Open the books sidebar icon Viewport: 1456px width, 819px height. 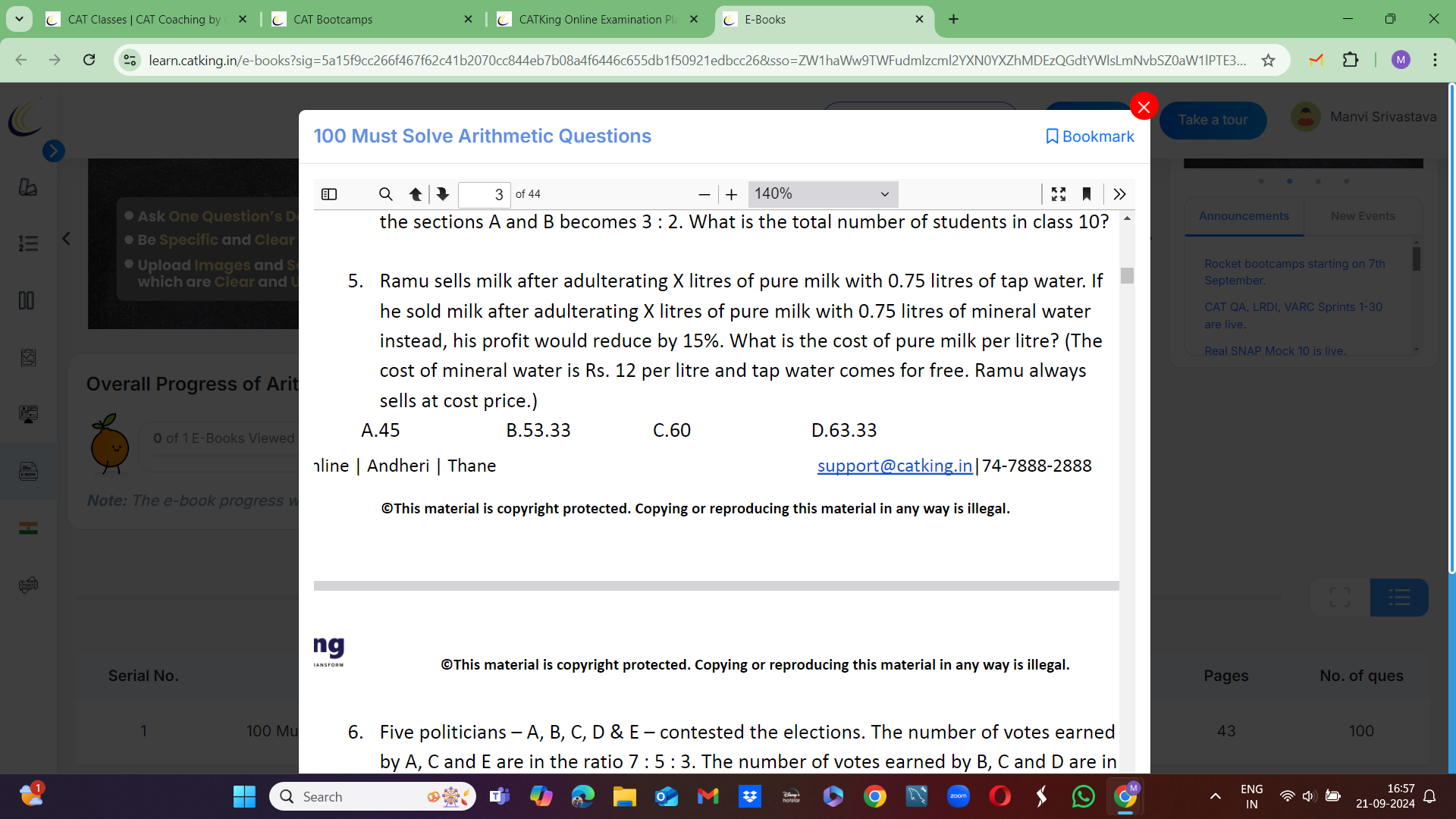click(x=27, y=300)
